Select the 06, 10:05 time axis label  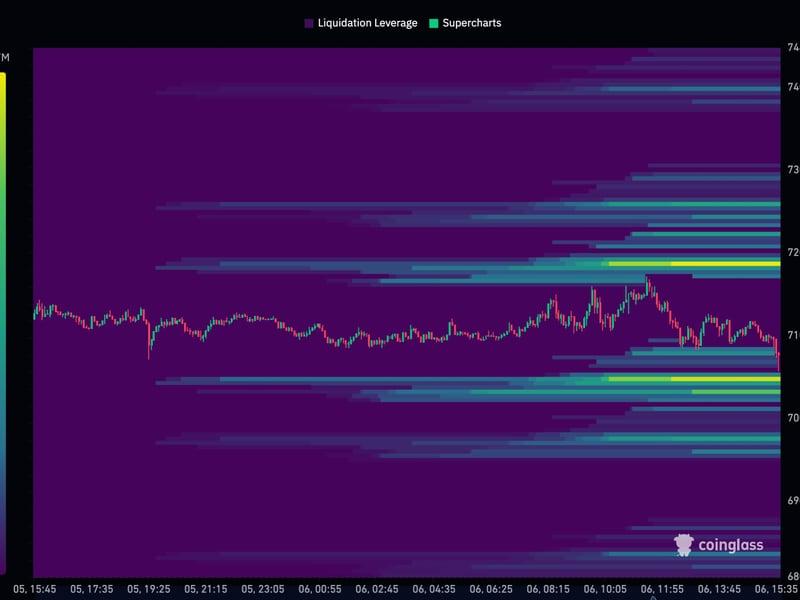pos(605,589)
